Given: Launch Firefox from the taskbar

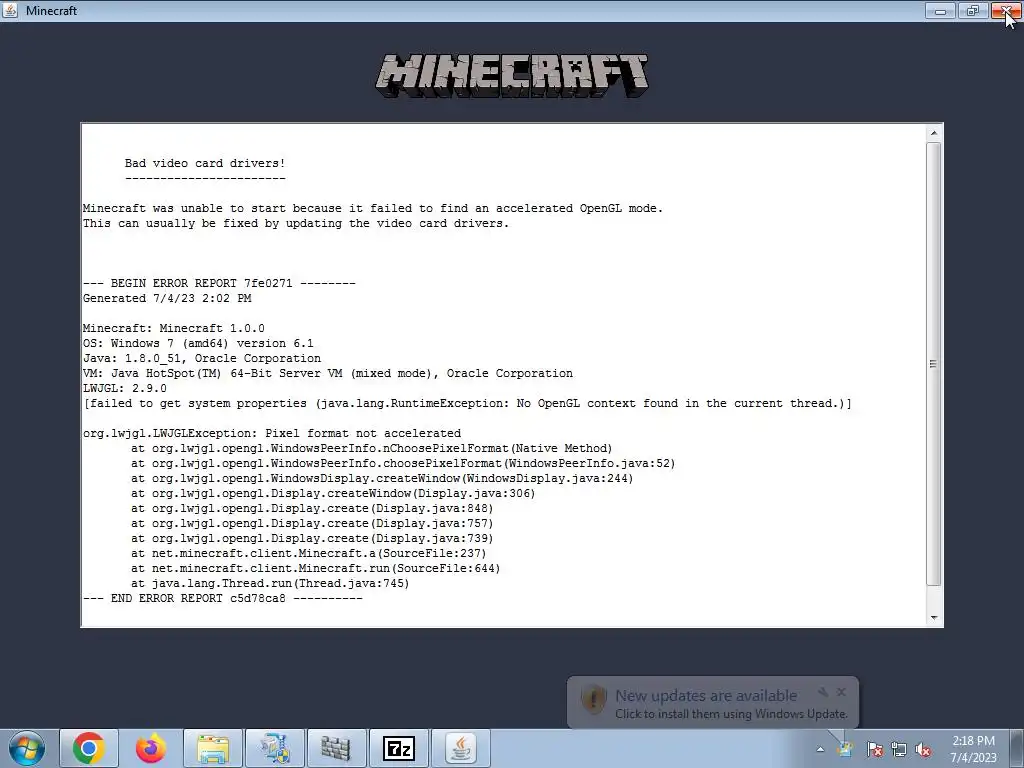Looking at the screenshot, I should pyautogui.click(x=151, y=748).
